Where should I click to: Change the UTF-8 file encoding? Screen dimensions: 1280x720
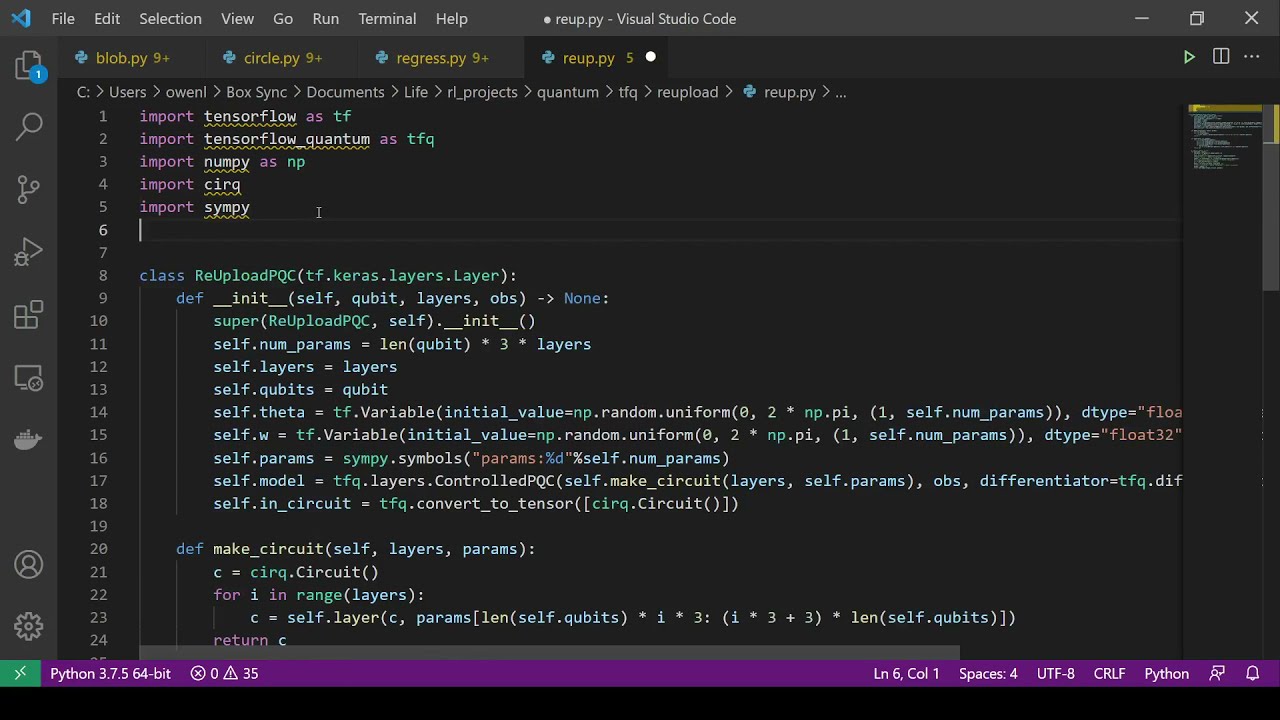[1056, 674]
